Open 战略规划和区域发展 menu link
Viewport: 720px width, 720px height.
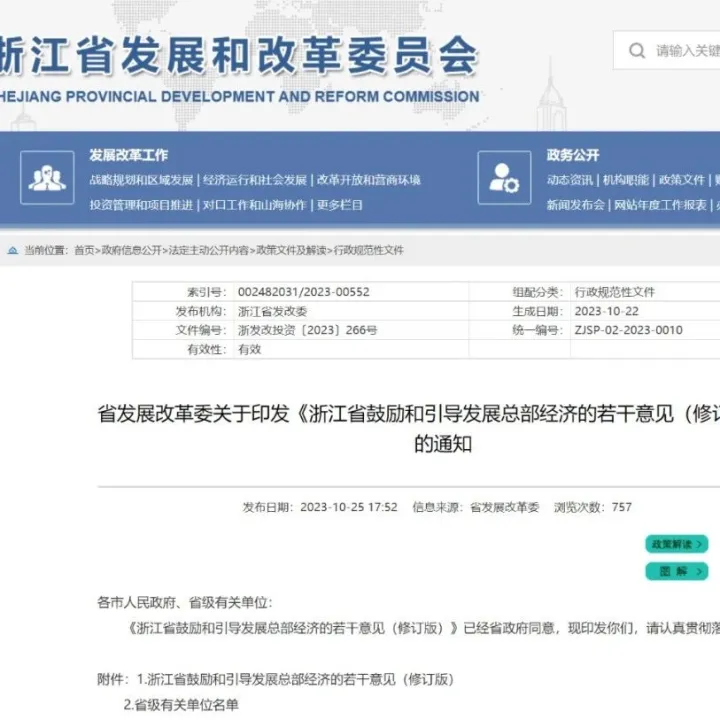[141, 180]
